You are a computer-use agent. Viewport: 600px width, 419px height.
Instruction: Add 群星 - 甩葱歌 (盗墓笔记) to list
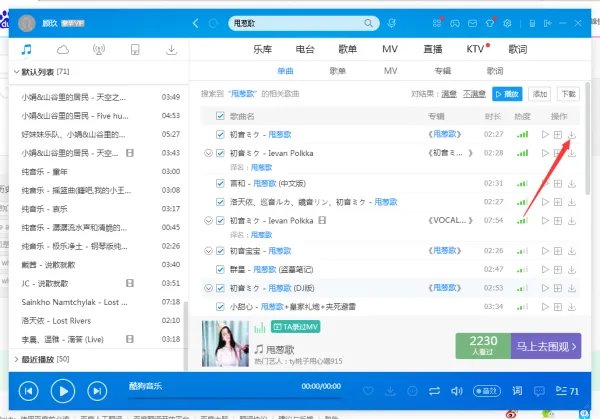[x=558, y=270]
